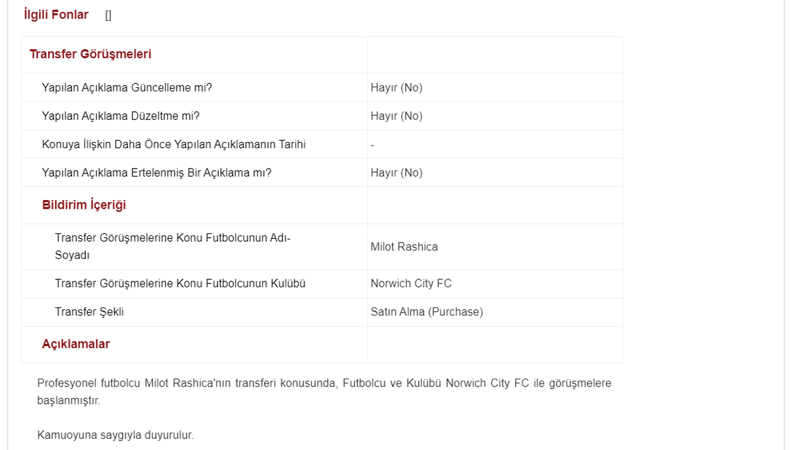The width and height of the screenshot is (800, 450).
Task: Click the dash value in the Tarihi row
Action: pyautogui.click(x=372, y=145)
